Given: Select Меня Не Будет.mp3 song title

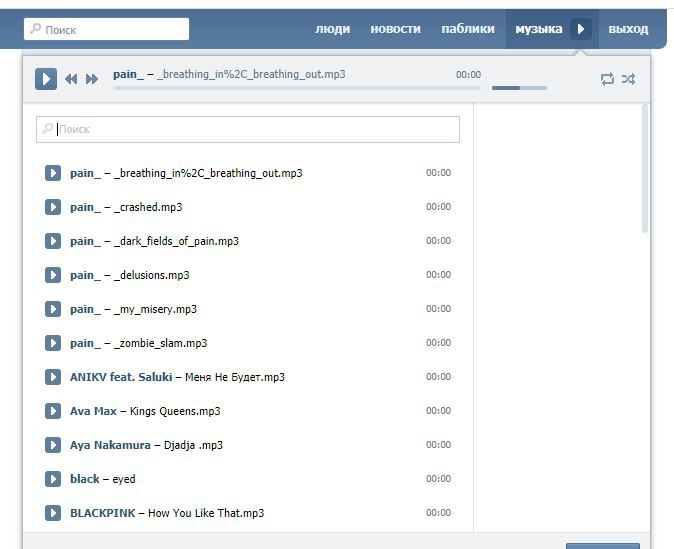Looking at the screenshot, I should click(235, 377).
